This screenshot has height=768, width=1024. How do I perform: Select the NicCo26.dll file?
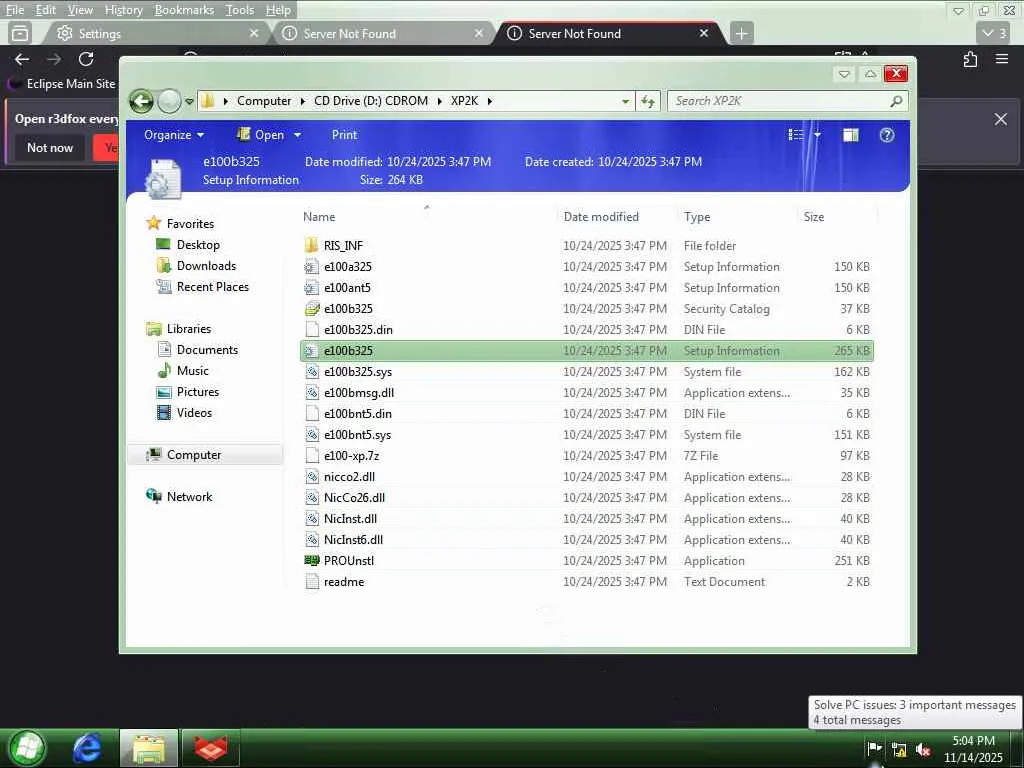coord(354,498)
